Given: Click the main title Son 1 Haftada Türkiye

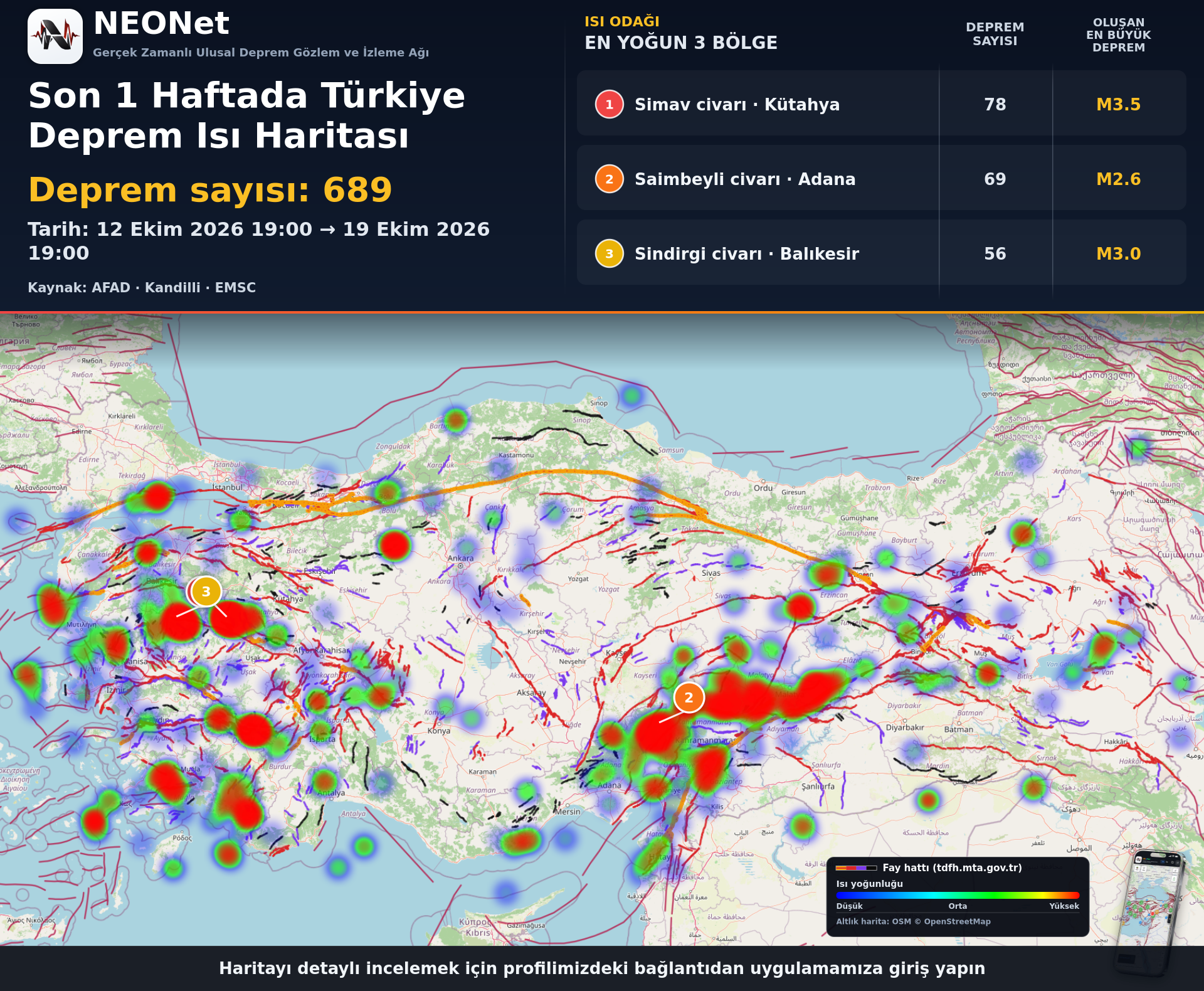Looking at the screenshot, I should (246, 115).
